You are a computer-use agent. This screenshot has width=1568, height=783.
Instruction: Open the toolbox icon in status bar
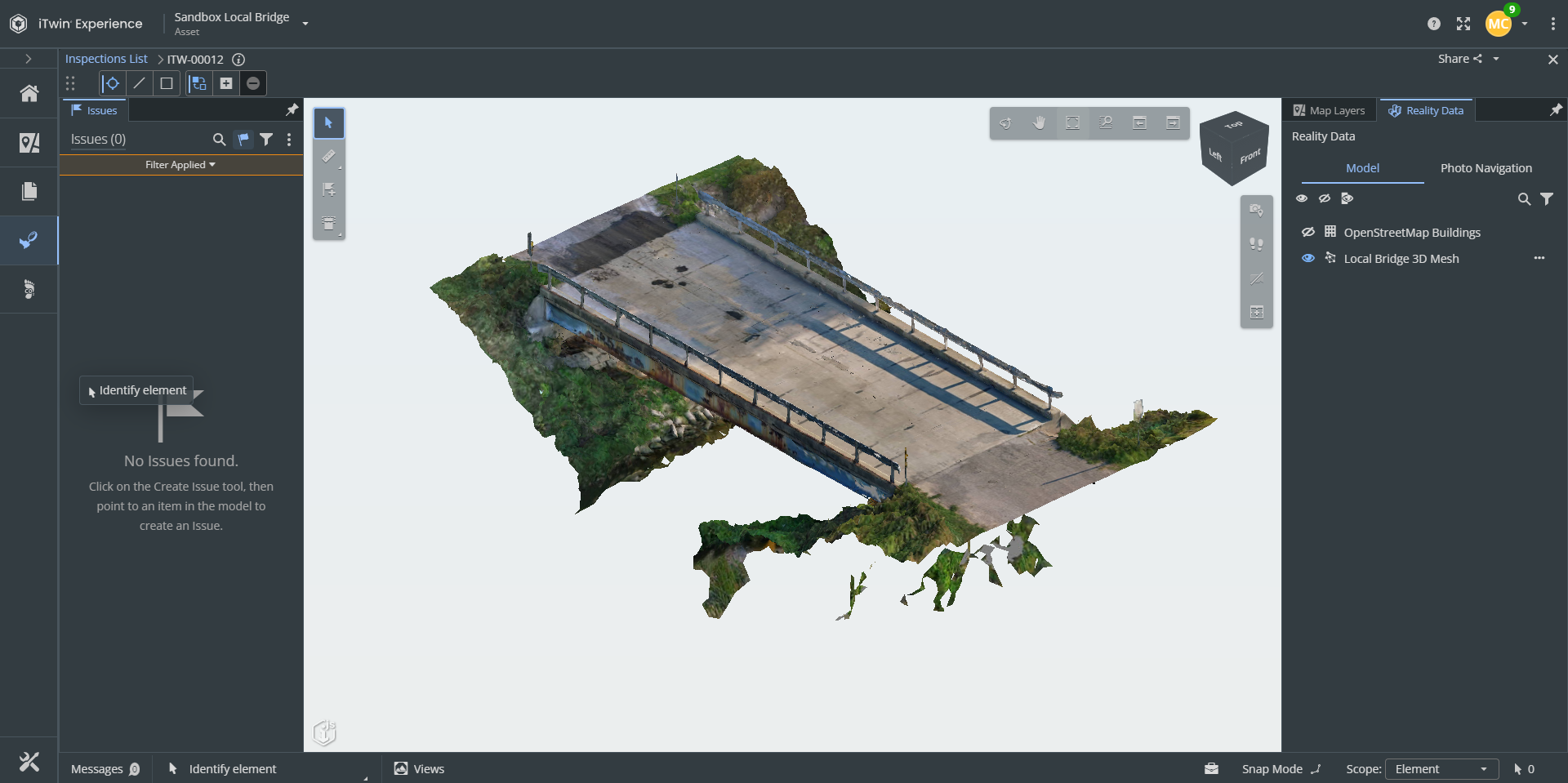point(1212,769)
